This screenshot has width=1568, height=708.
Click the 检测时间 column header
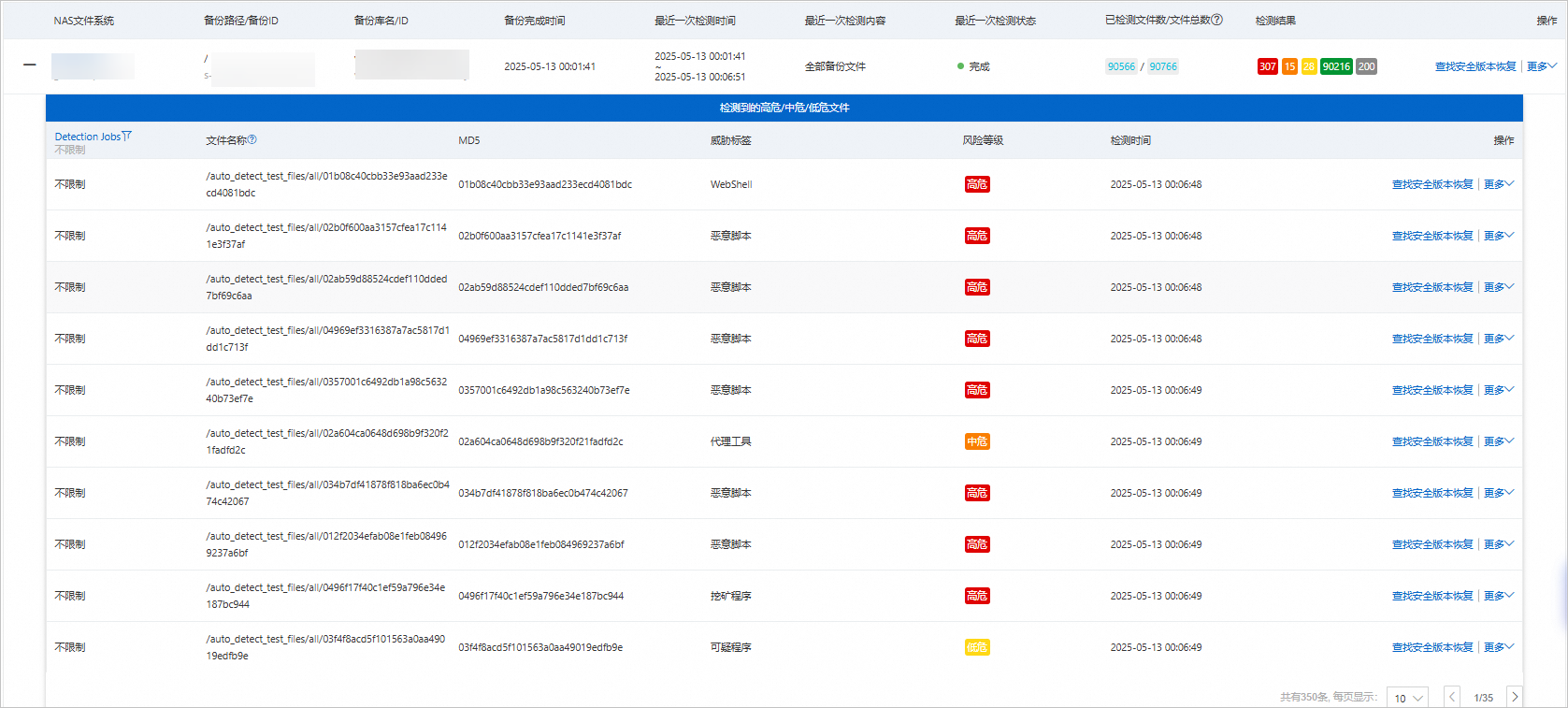(1130, 140)
